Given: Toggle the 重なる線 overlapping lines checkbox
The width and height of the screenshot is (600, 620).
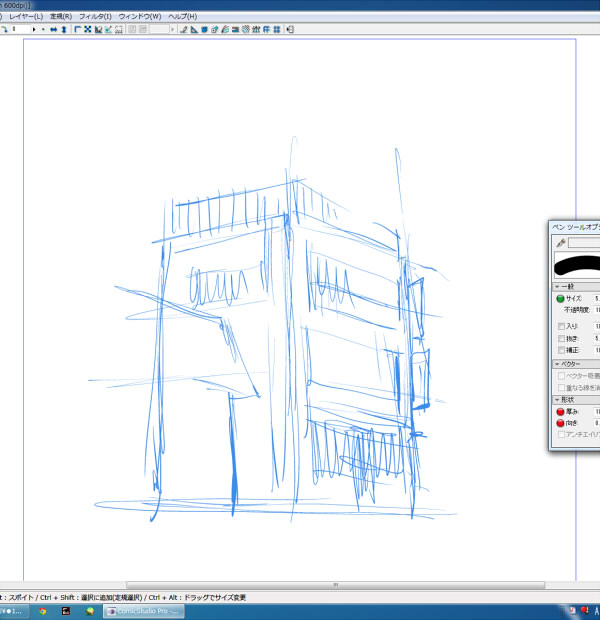Looking at the screenshot, I should (561, 388).
